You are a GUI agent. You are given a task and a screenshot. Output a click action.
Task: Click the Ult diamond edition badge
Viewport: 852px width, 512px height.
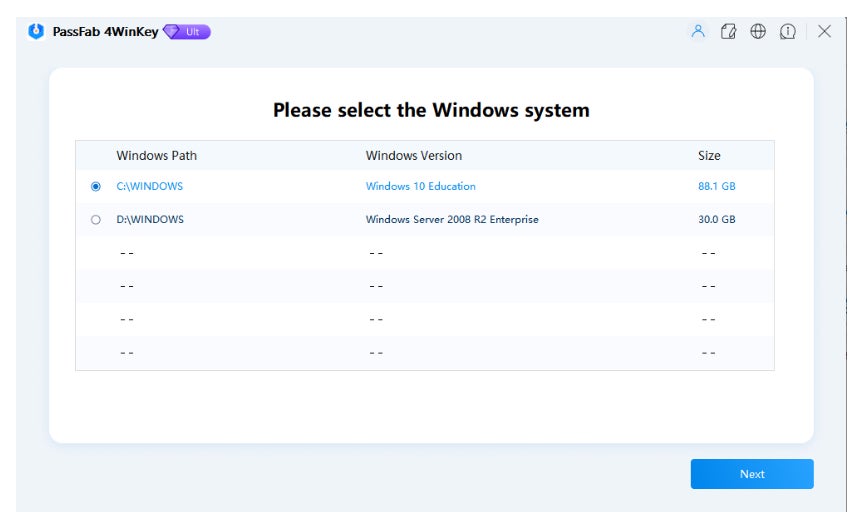186,32
